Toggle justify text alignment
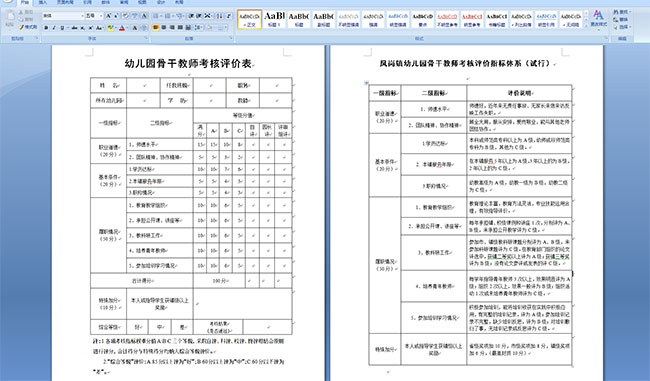This screenshot has width=650, height=381. click(180, 28)
